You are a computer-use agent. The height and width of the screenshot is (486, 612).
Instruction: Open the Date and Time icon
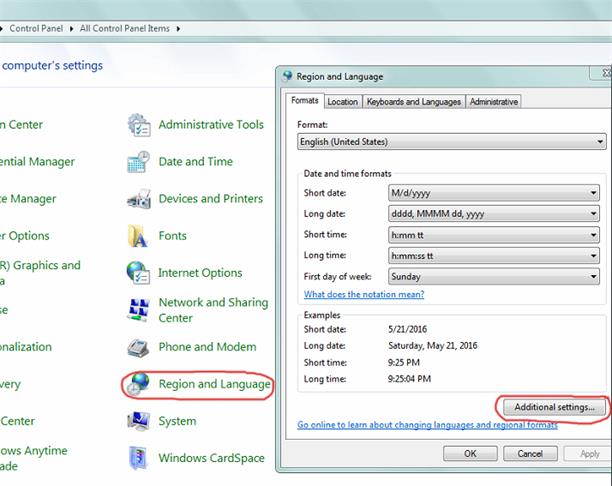(x=139, y=162)
